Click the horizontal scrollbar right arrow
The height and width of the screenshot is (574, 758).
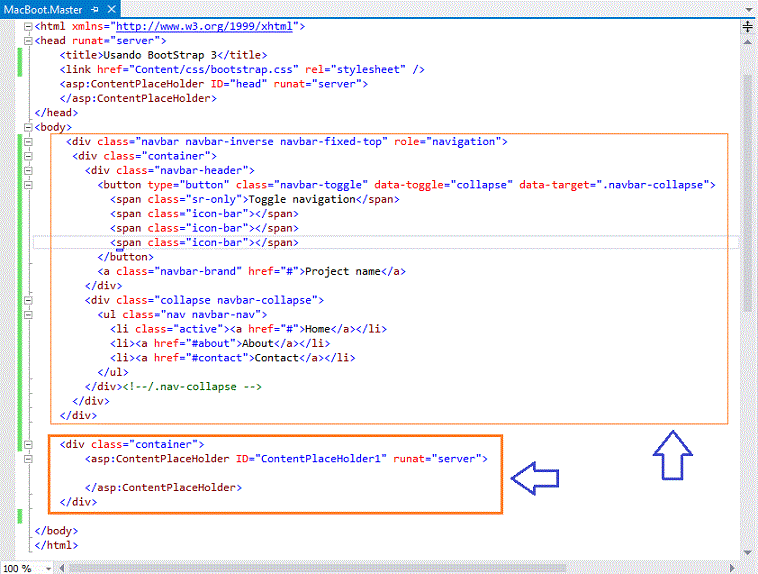coord(732,568)
